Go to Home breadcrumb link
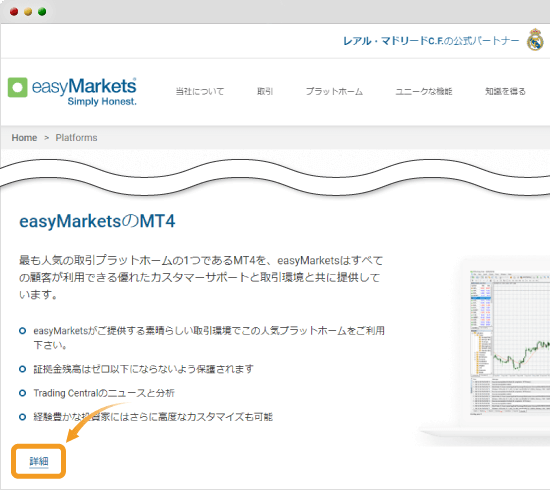The width and height of the screenshot is (550, 490). (24, 137)
